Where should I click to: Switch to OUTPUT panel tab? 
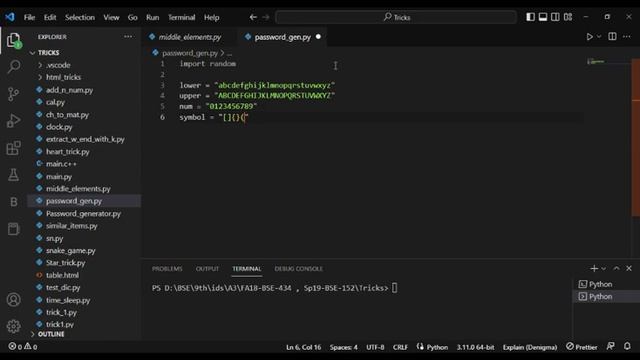(207, 269)
